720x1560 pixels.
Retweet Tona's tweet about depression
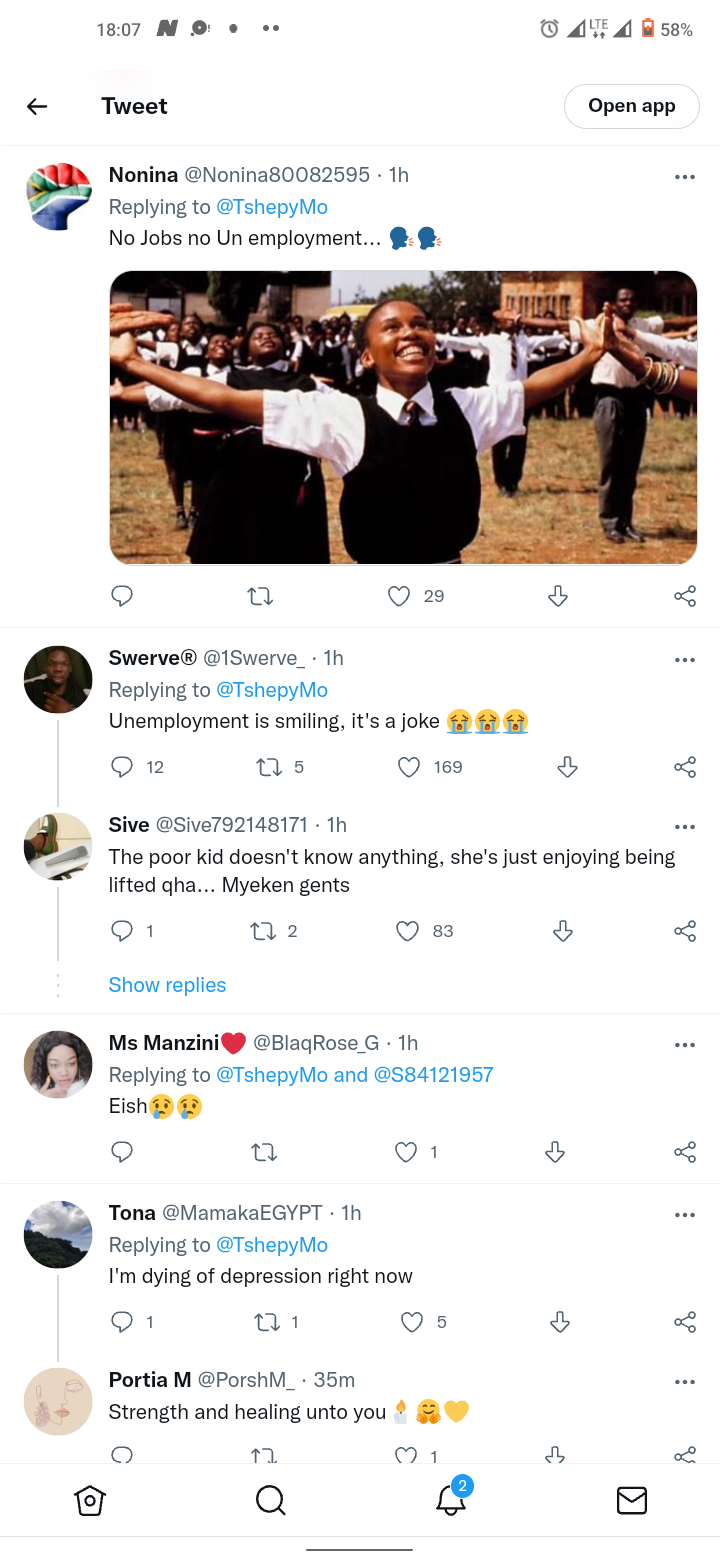tap(267, 1322)
